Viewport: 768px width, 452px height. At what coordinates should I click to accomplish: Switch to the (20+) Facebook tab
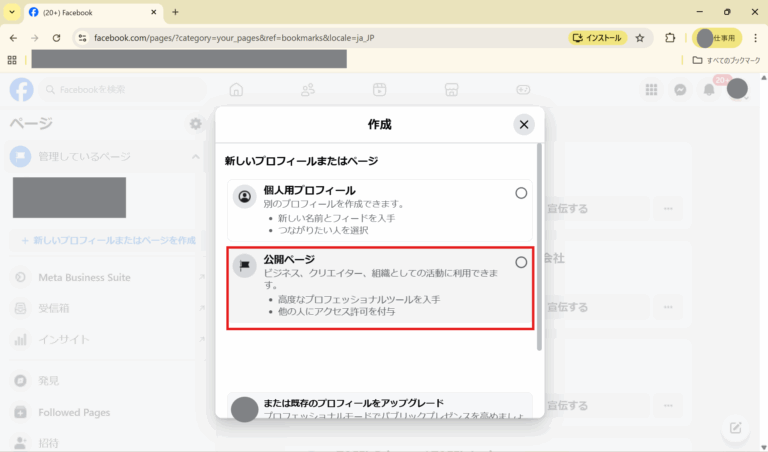coord(92,12)
